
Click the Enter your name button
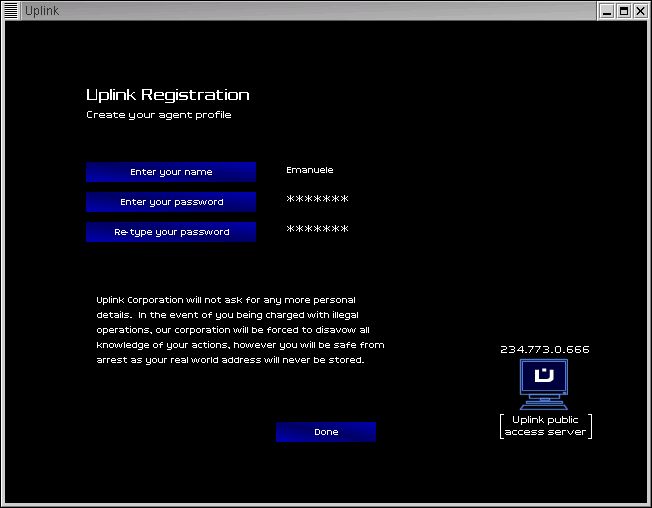pos(171,172)
